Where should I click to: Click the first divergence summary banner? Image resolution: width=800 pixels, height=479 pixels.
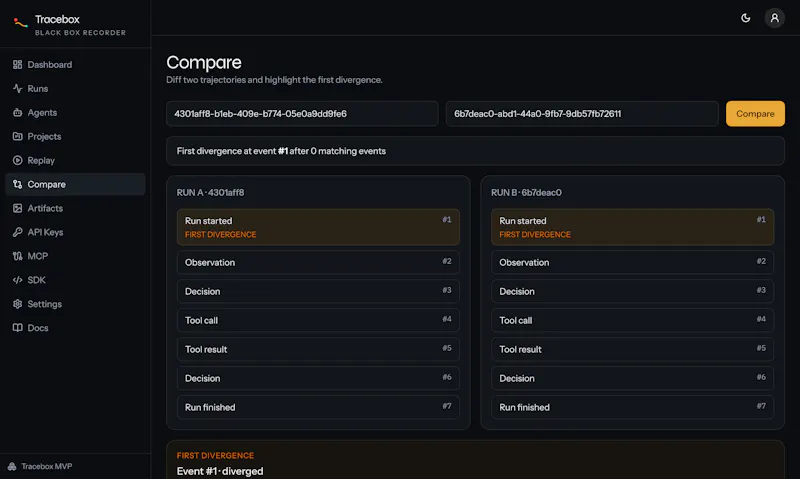[475, 151]
